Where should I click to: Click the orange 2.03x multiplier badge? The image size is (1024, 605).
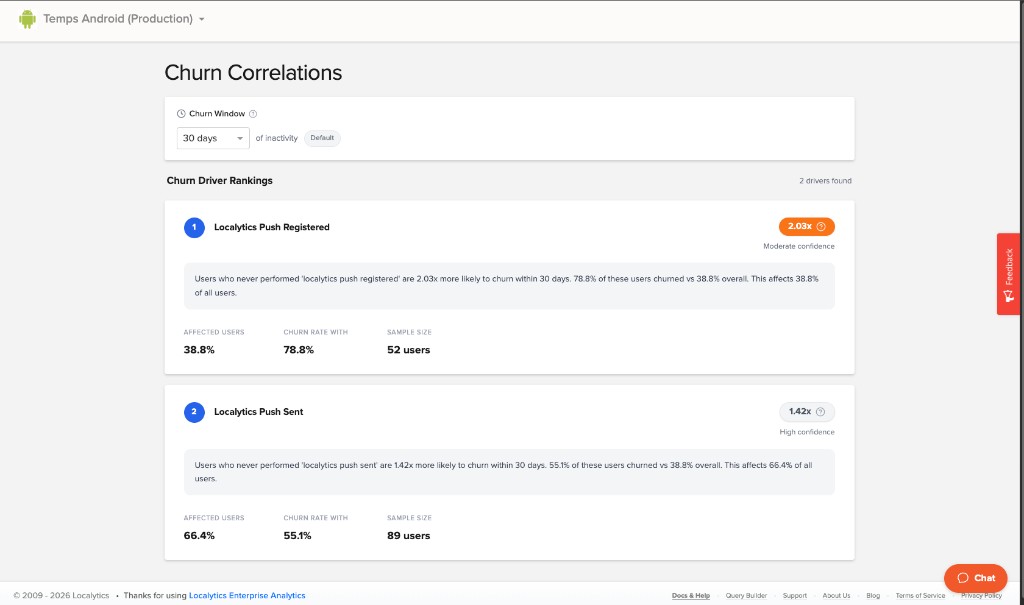tap(807, 227)
